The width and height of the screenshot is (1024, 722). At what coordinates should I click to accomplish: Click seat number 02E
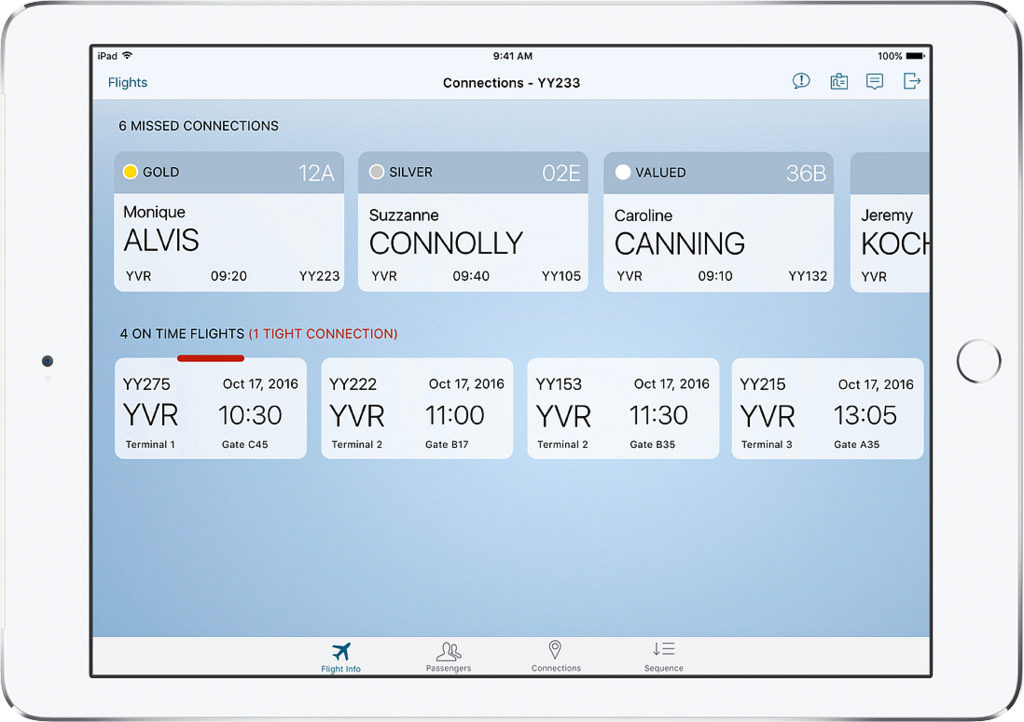561,173
